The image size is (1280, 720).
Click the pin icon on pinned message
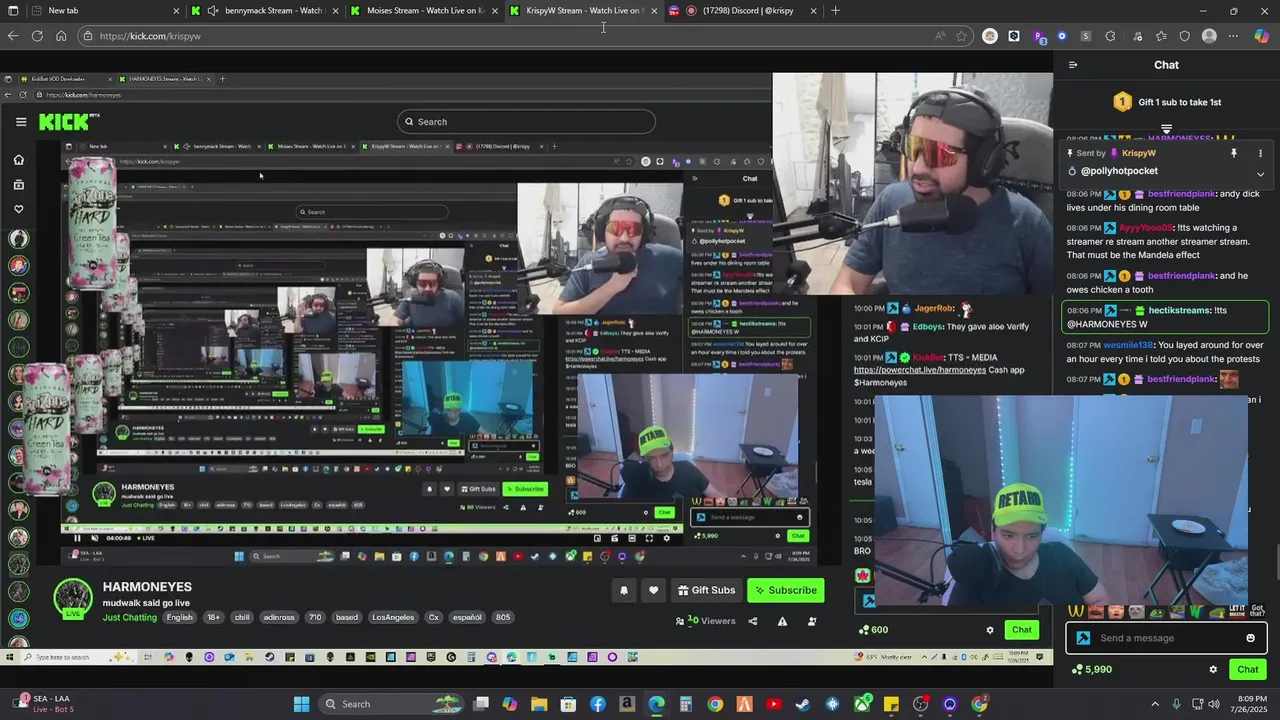click(1234, 153)
